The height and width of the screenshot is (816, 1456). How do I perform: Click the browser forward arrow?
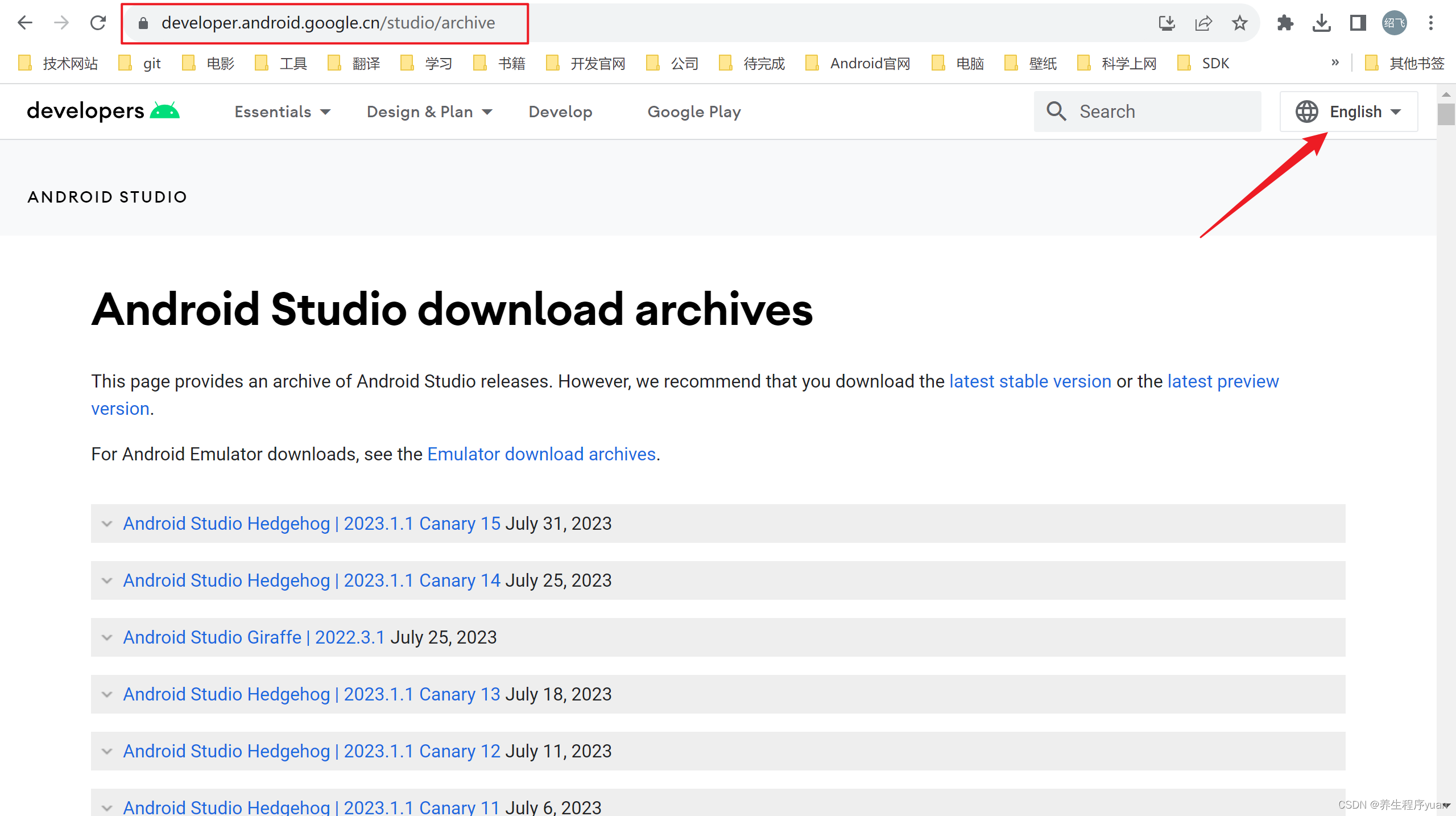click(61, 23)
